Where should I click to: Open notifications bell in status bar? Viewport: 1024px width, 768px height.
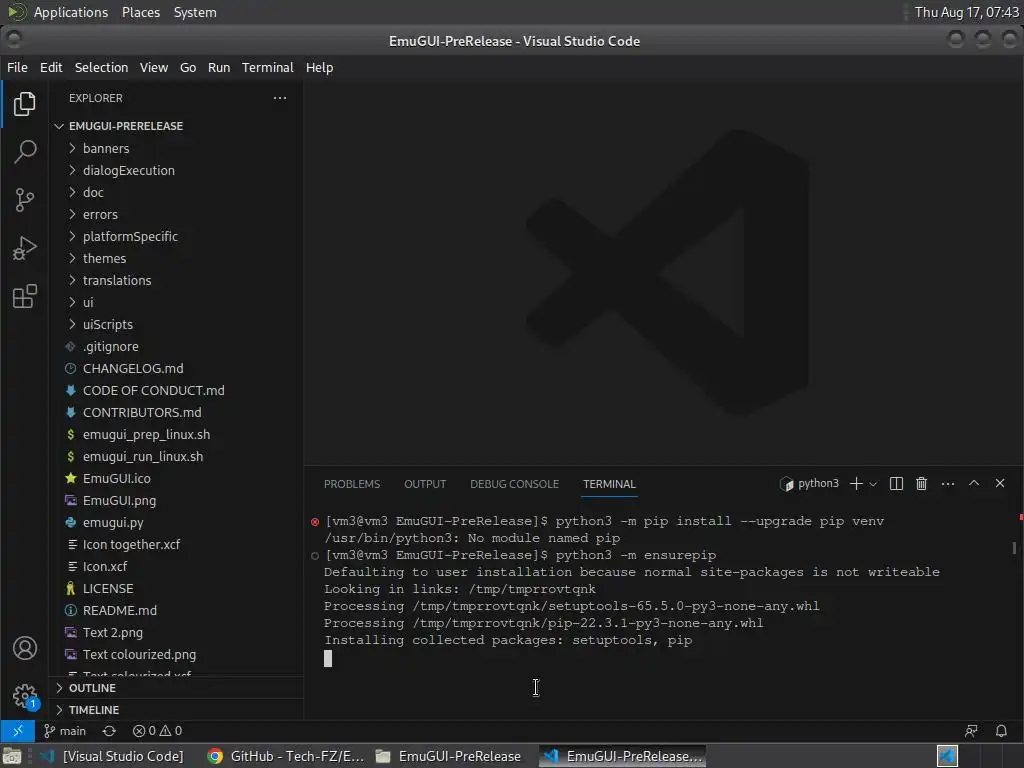tap(1001, 731)
